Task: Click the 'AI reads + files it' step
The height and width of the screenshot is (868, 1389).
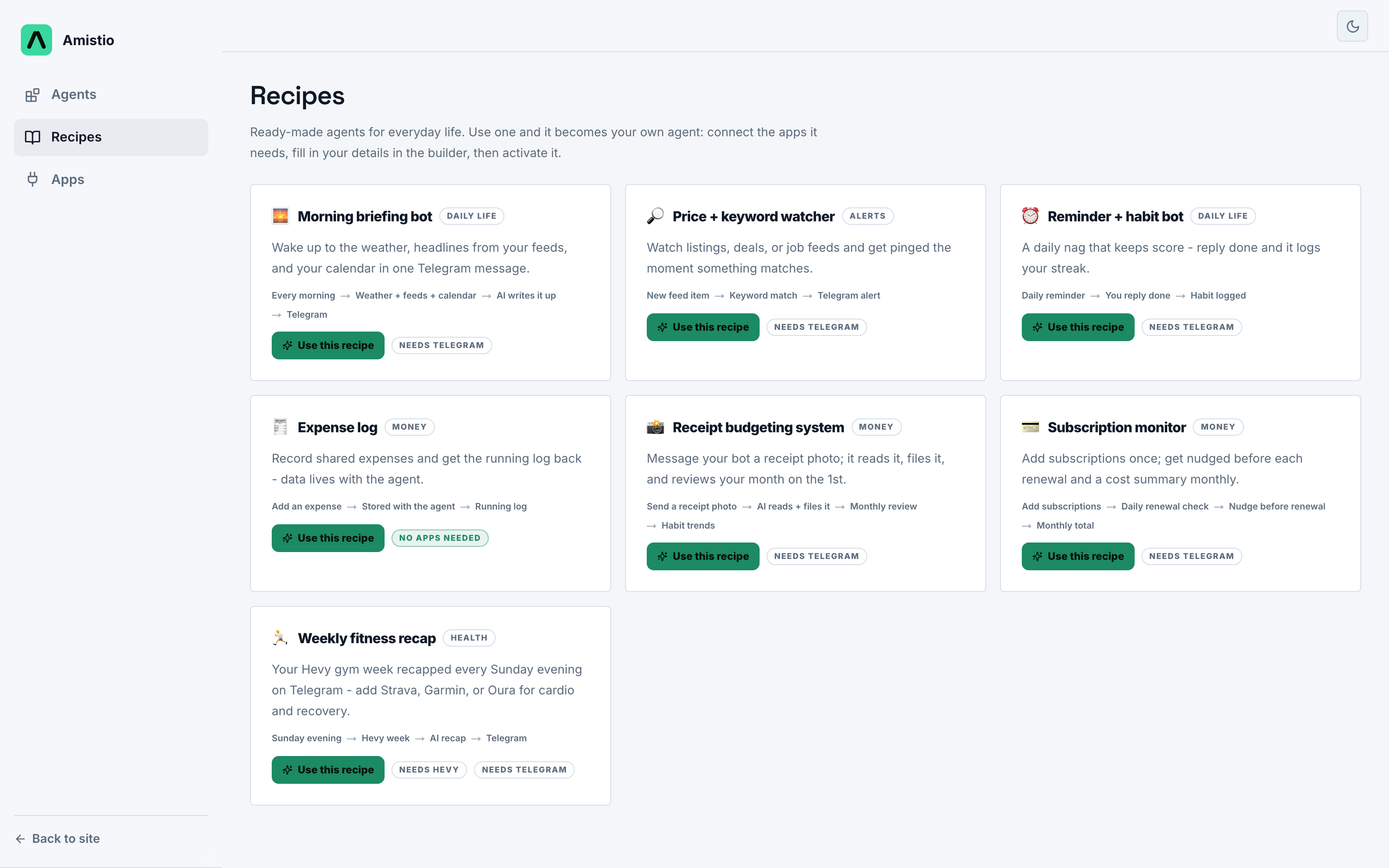Action: click(793, 506)
